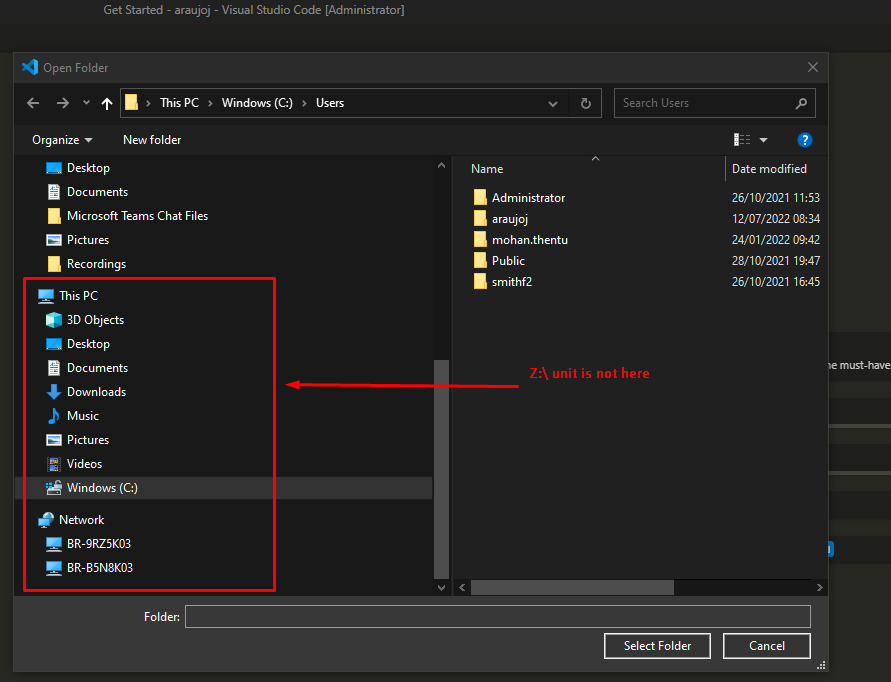Click the Back navigation arrow

(x=33, y=103)
